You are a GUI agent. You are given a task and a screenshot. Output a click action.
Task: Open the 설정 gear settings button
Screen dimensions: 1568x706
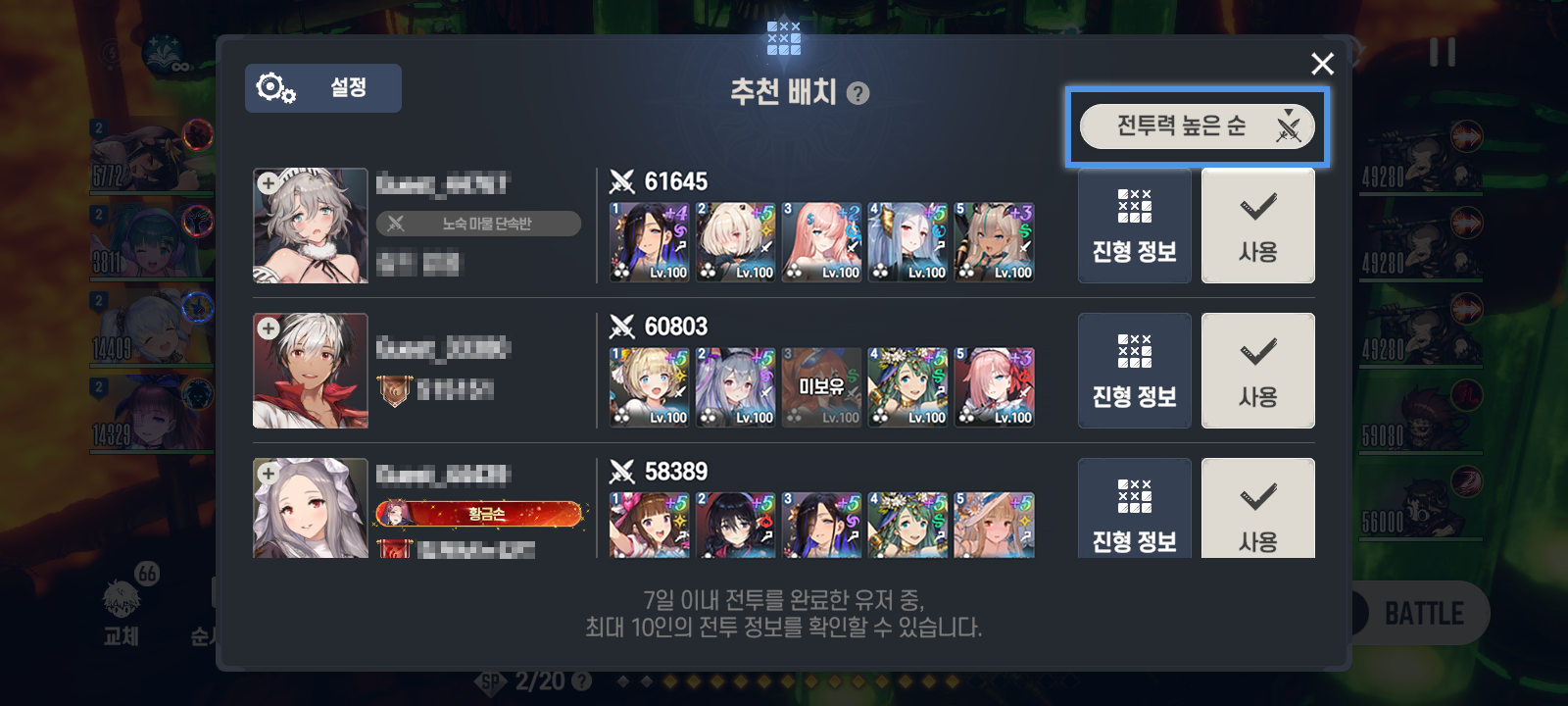[323, 88]
